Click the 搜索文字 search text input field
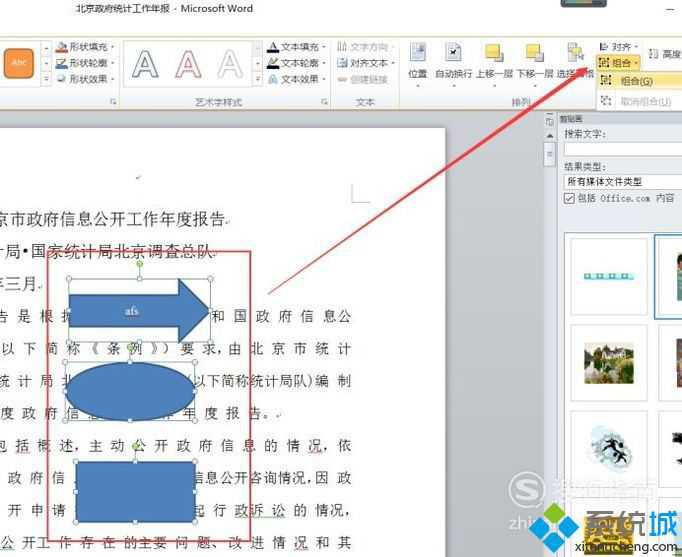682x557 pixels. click(x=623, y=150)
